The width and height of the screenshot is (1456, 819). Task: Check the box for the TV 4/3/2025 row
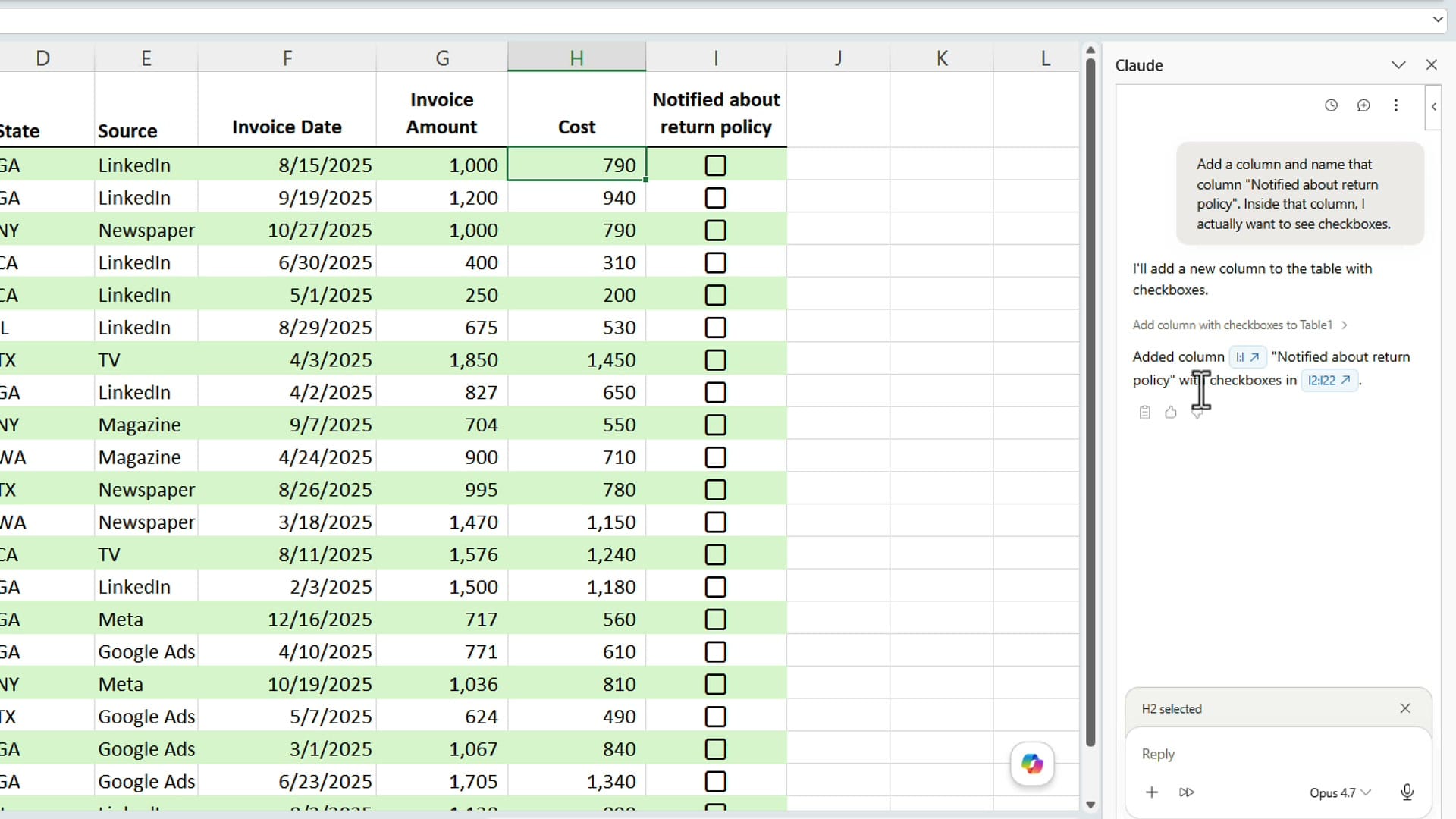coord(715,360)
